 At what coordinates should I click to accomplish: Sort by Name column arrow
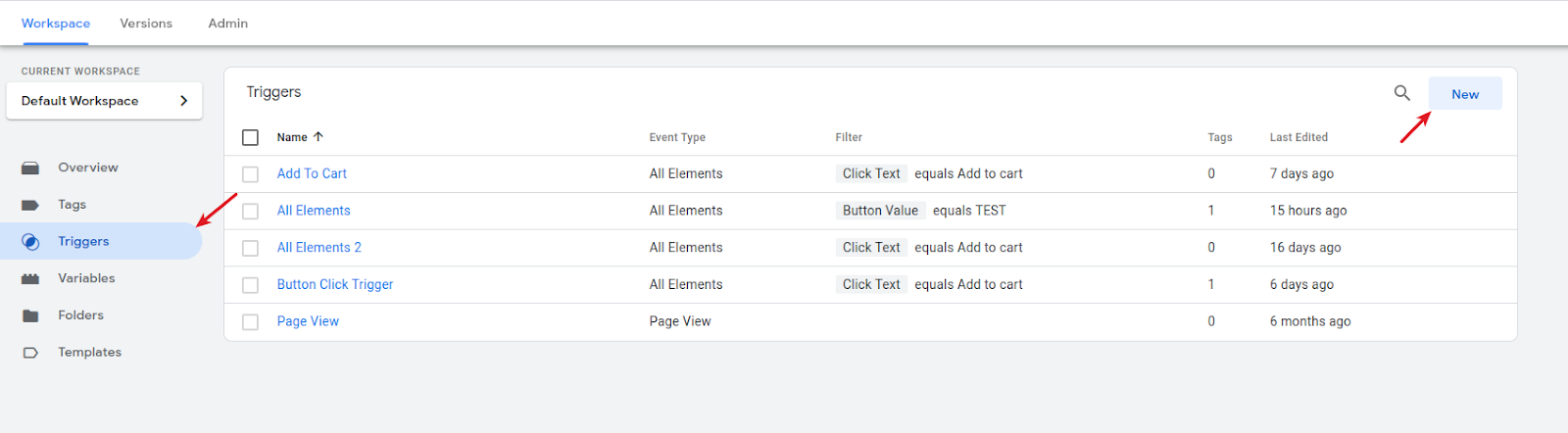pos(318,137)
